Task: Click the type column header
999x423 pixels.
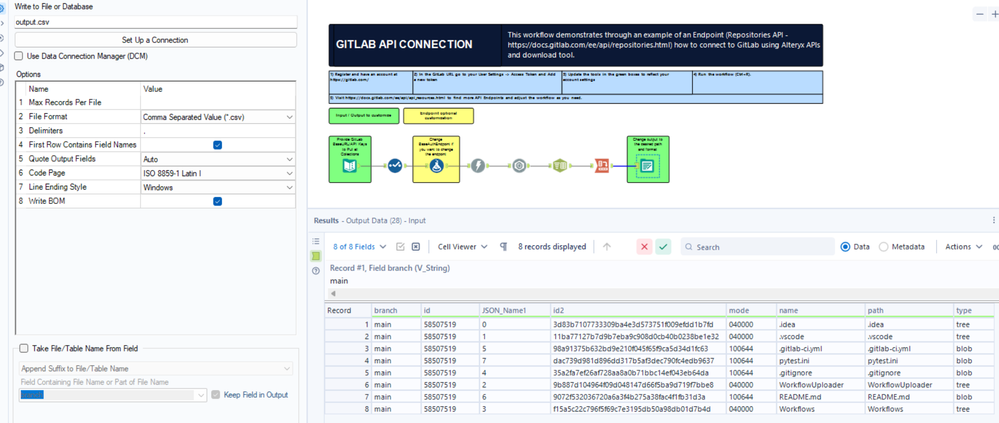Action: tap(974, 310)
